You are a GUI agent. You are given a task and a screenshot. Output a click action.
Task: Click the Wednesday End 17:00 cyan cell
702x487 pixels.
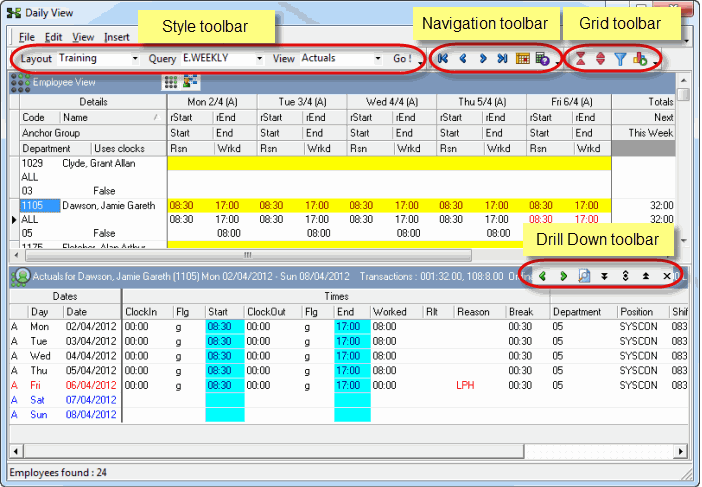coord(352,356)
